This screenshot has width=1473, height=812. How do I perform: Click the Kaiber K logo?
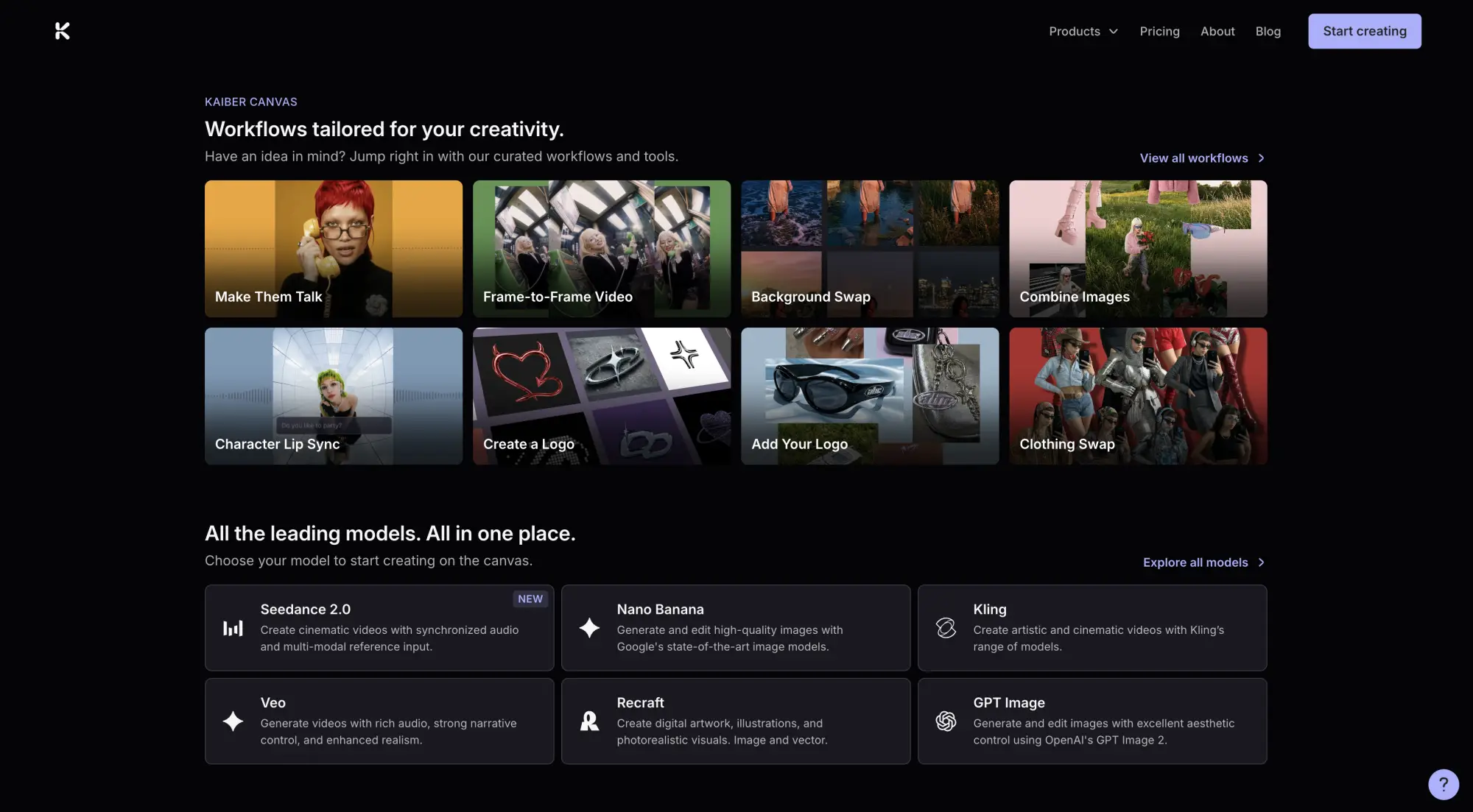point(63,31)
